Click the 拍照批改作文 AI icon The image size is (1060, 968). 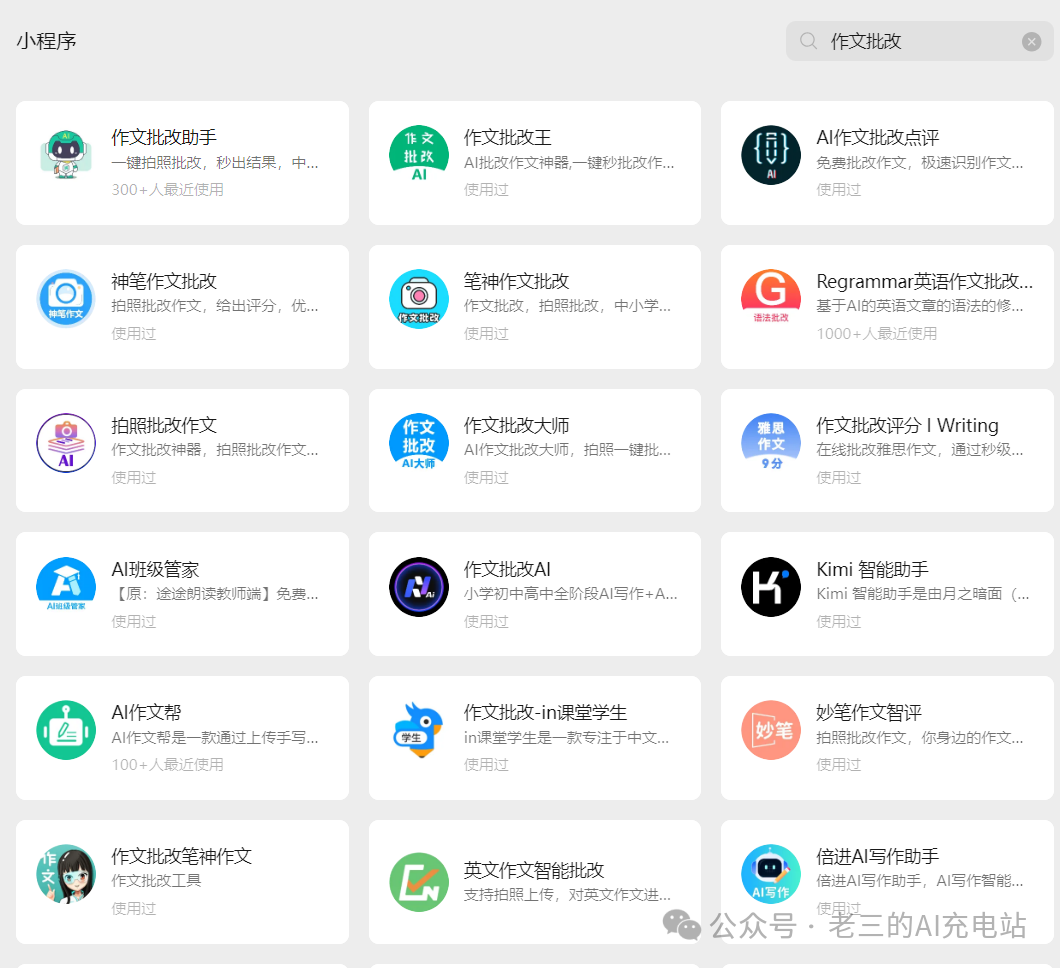click(x=66, y=443)
